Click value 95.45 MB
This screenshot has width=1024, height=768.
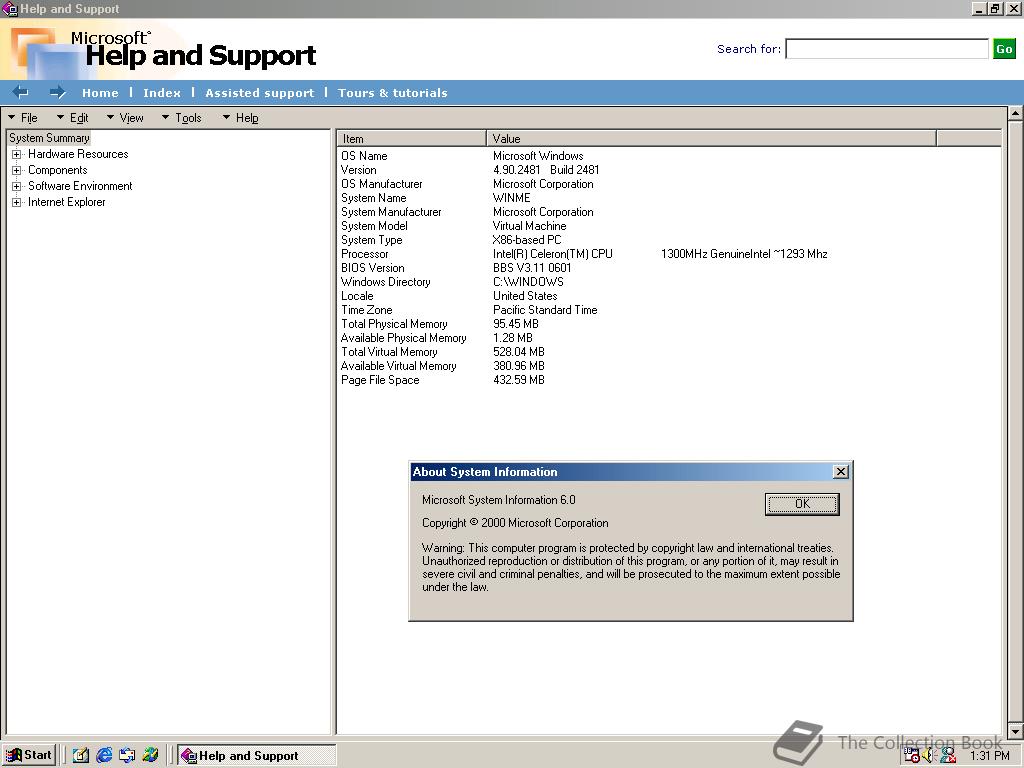click(x=515, y=324)
